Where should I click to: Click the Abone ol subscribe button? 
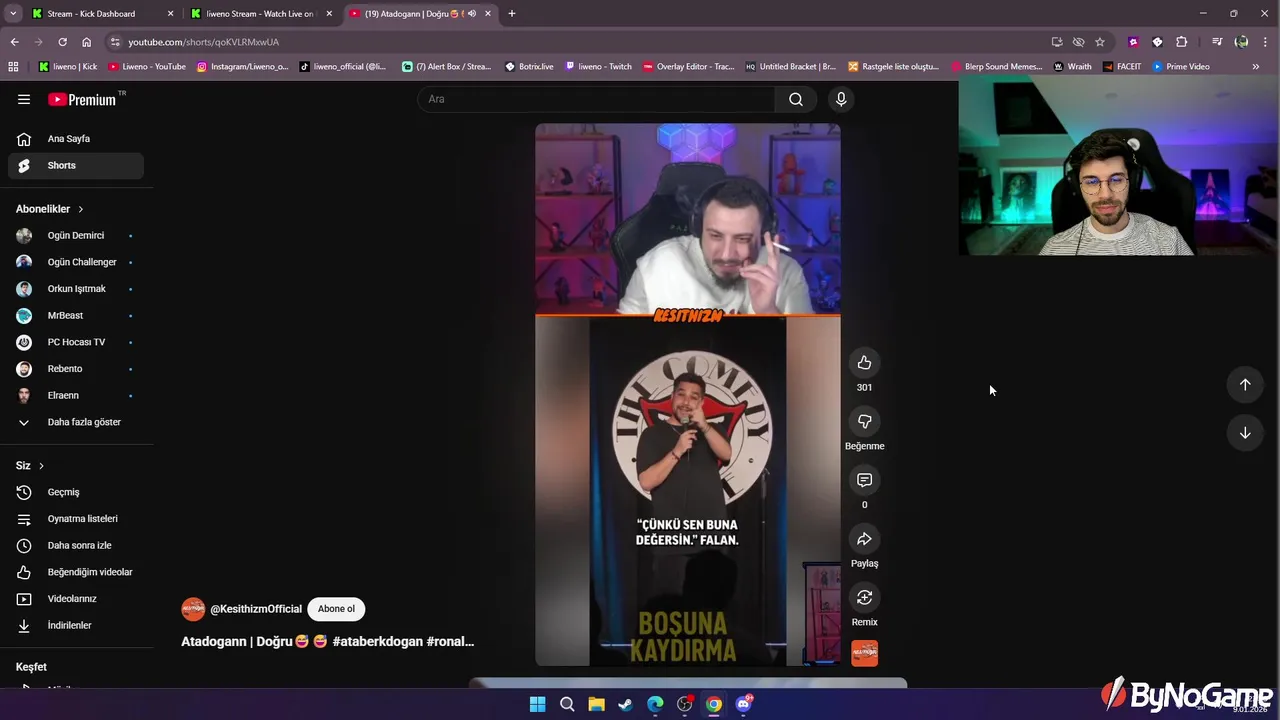tap(336, 609)
